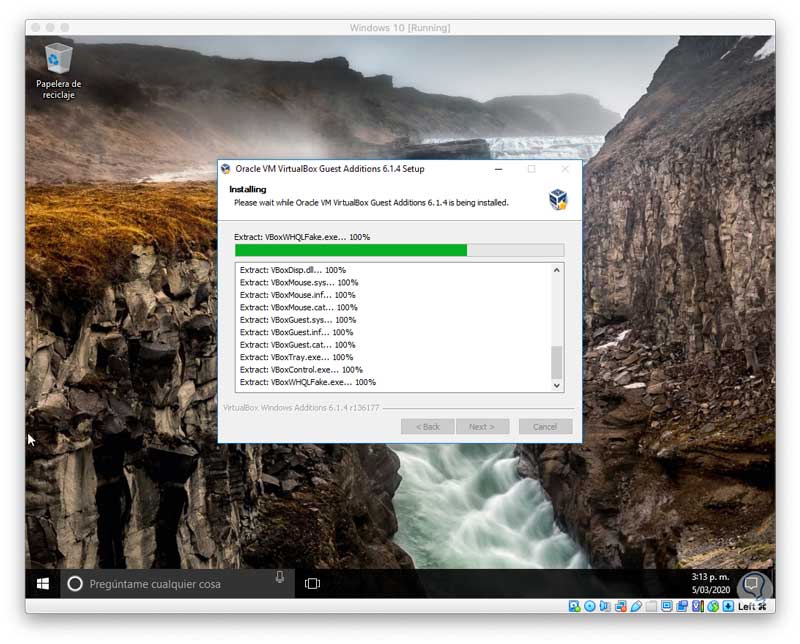Click the log scrollbar down arrow
This screenshot has height=644, width=800.
click(557, 386)
